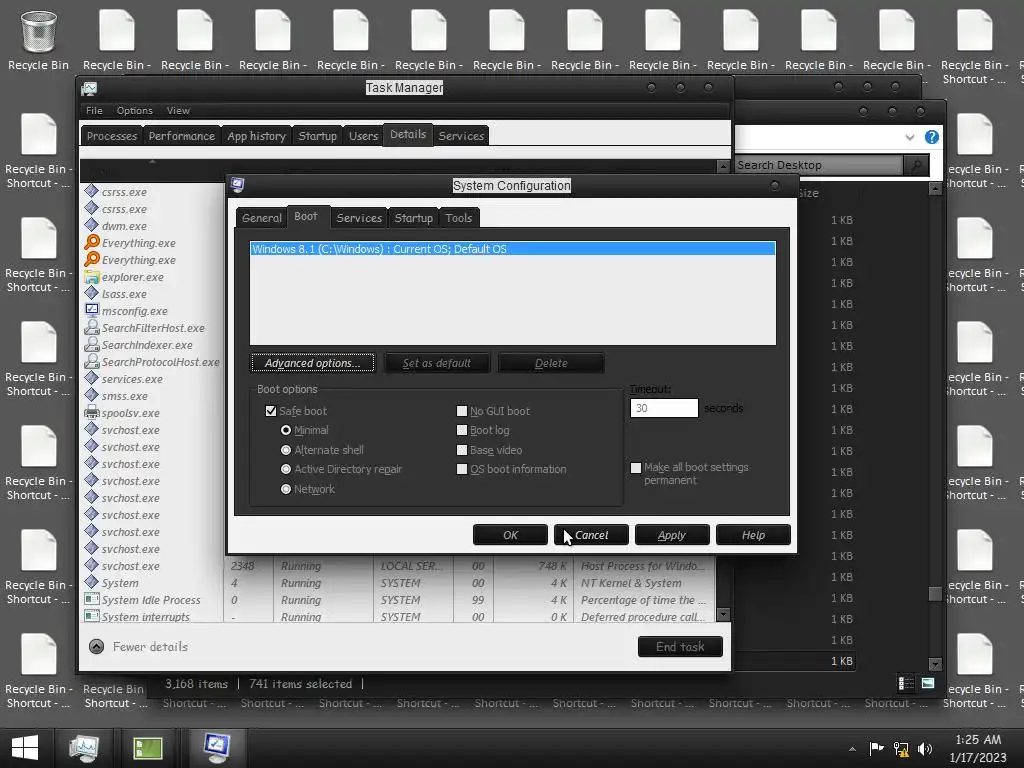1024x768 pixels.
Task: Open the Windows Start button
Action: (25, 748)
